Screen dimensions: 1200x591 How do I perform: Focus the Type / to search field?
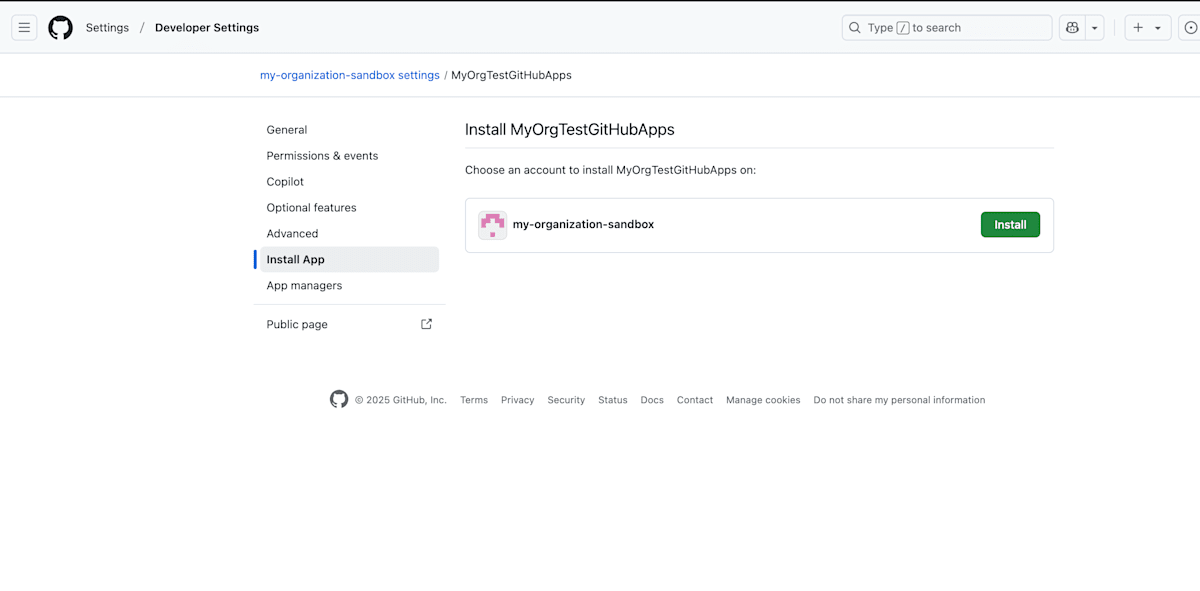[946, 28]
